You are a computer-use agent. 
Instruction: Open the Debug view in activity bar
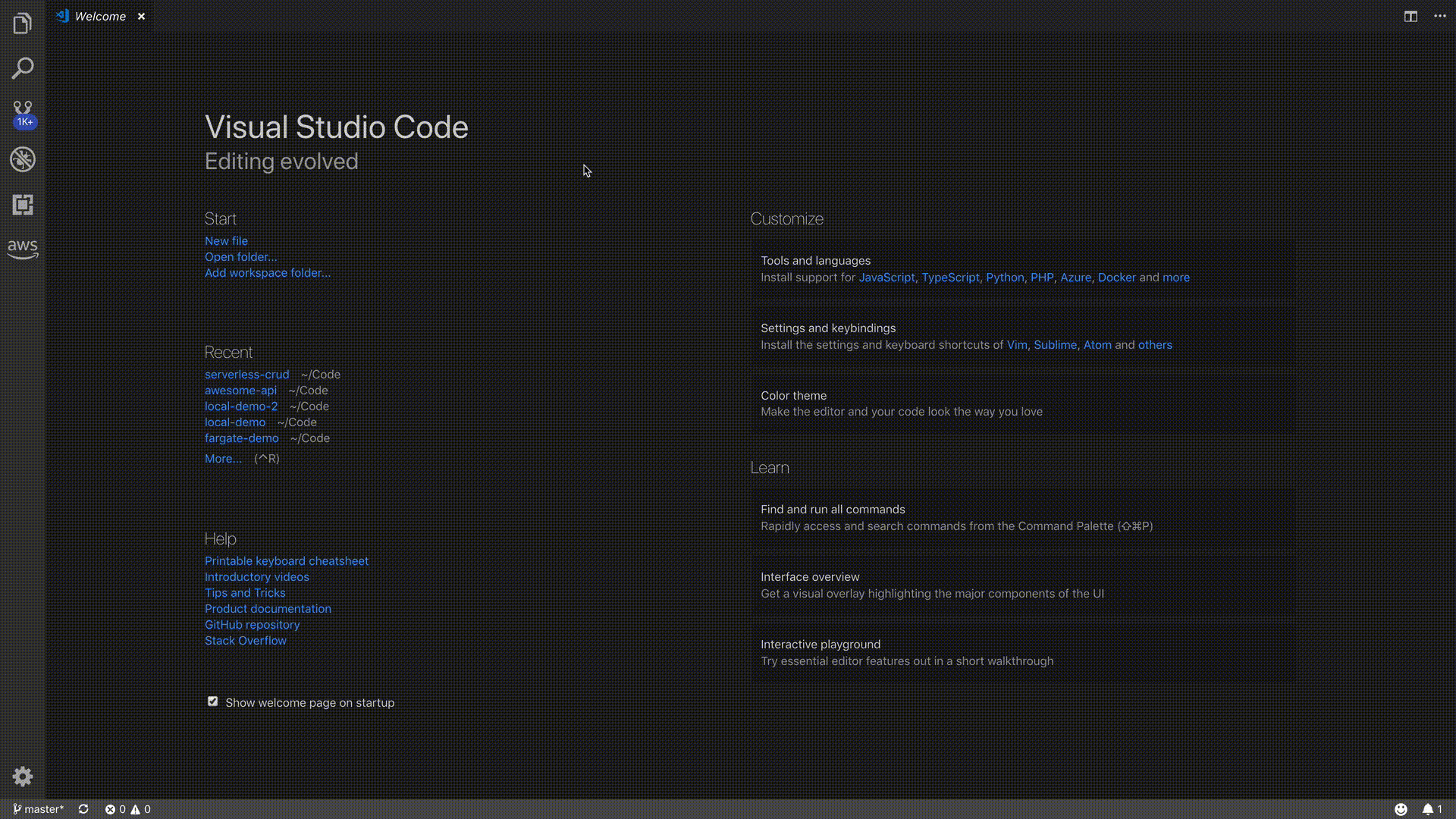point(23,159)
